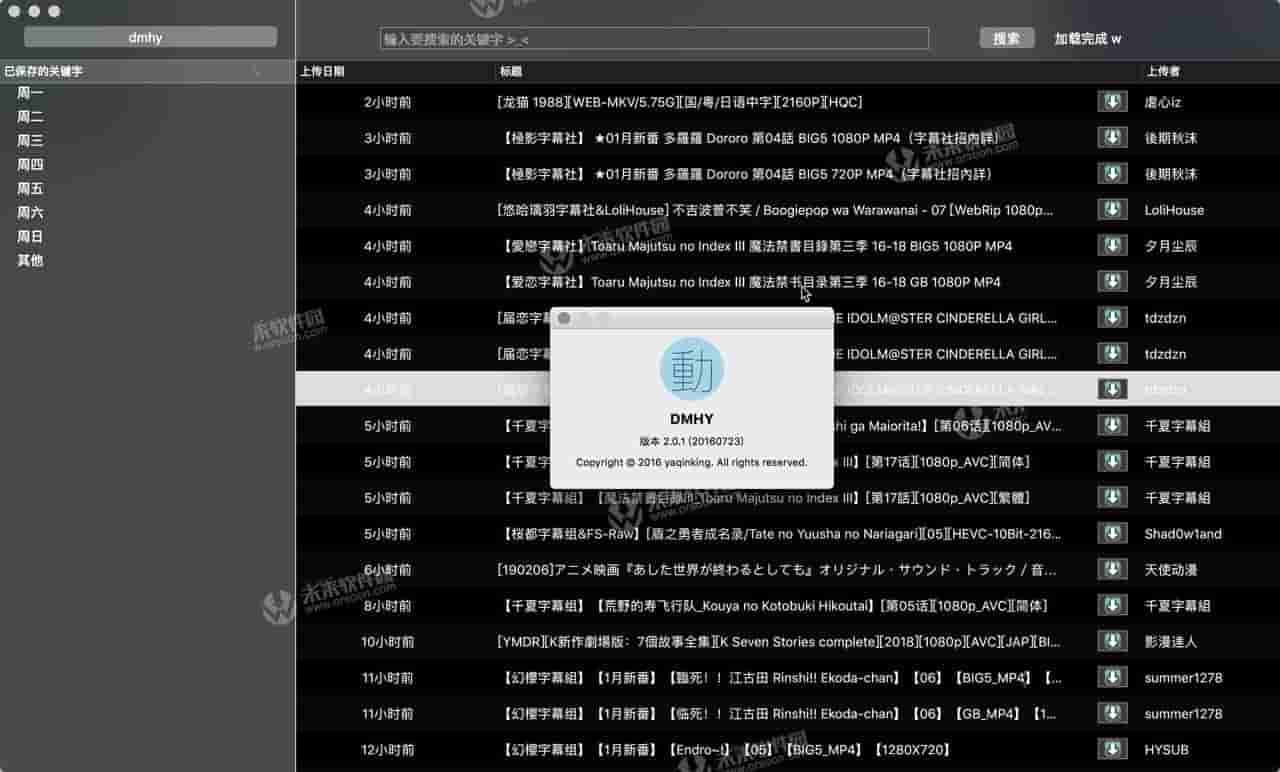The width and height of the screenshot is (1280, 772).
Task: Click the 10小时前 upload time cell
Action: click(x=388, y=642)
